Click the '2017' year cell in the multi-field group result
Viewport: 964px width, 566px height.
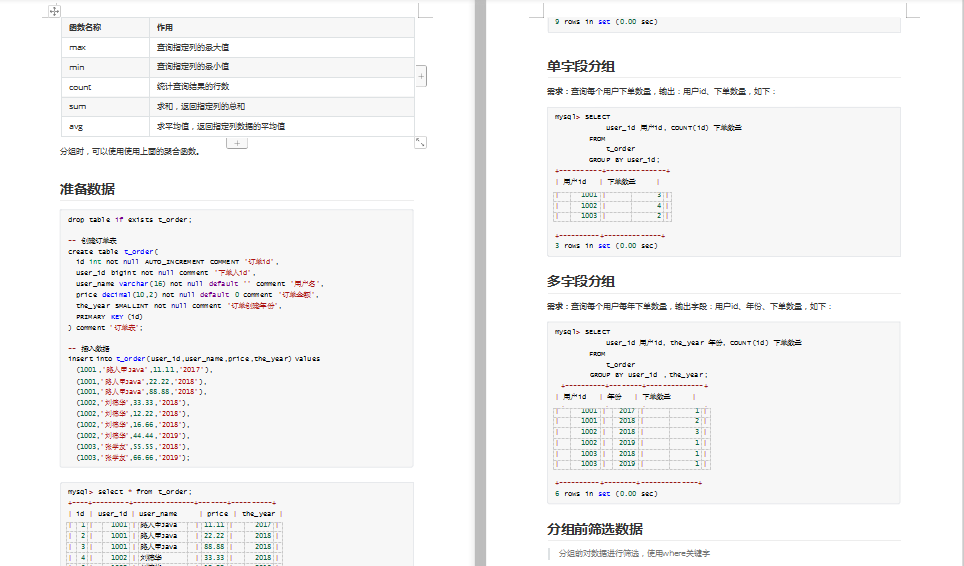(627, 411)
